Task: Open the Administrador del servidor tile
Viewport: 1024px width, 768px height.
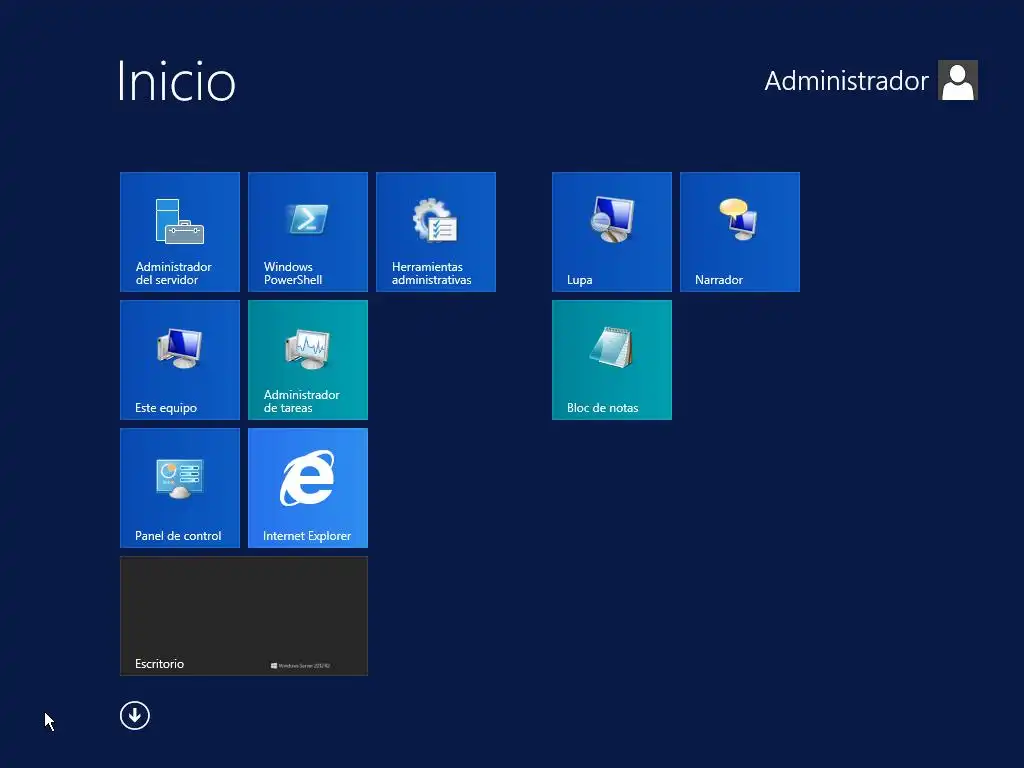Action: 180,232
